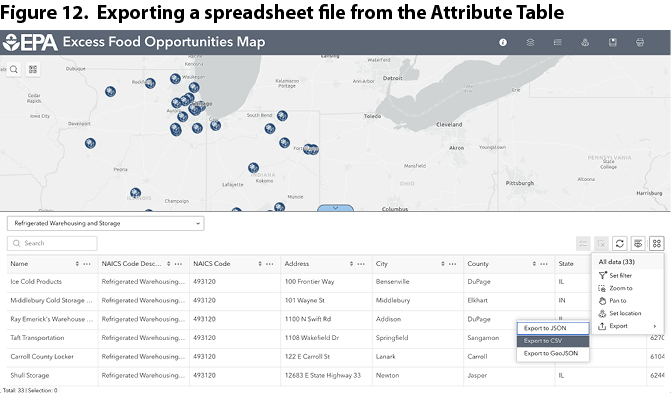671x395 pixels.
Task: Click the refresh table icon
Action: [x=619, y=244]
